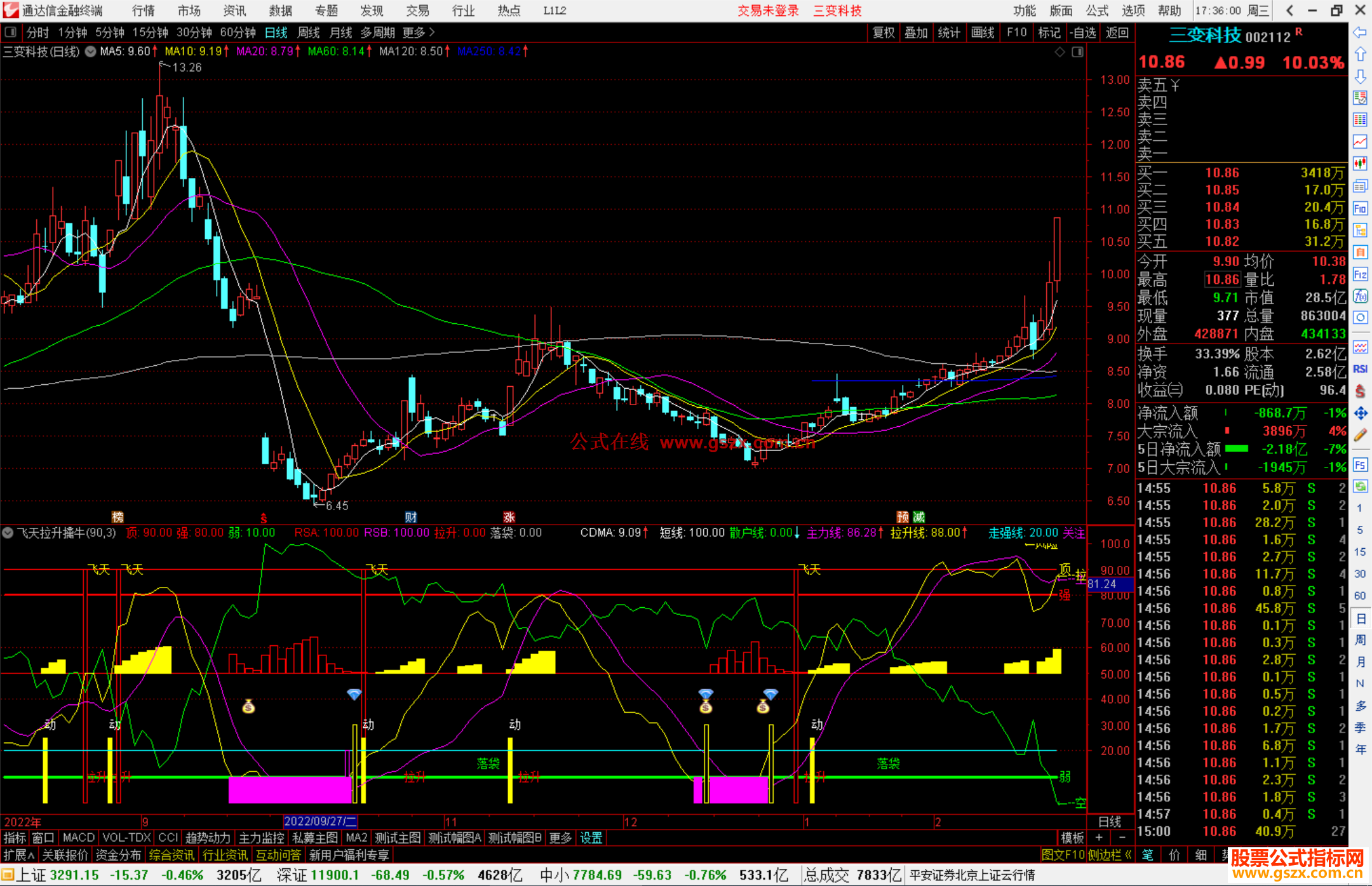This screenshot has width=1372, height=886.
Task: Select the 周线 weekly period
Action: click(309, 32)
